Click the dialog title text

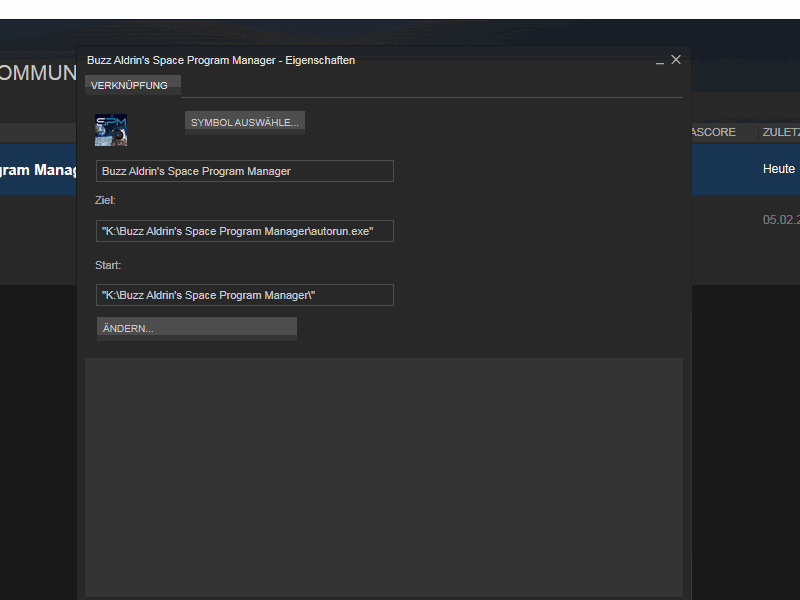(x=221, y=60)
